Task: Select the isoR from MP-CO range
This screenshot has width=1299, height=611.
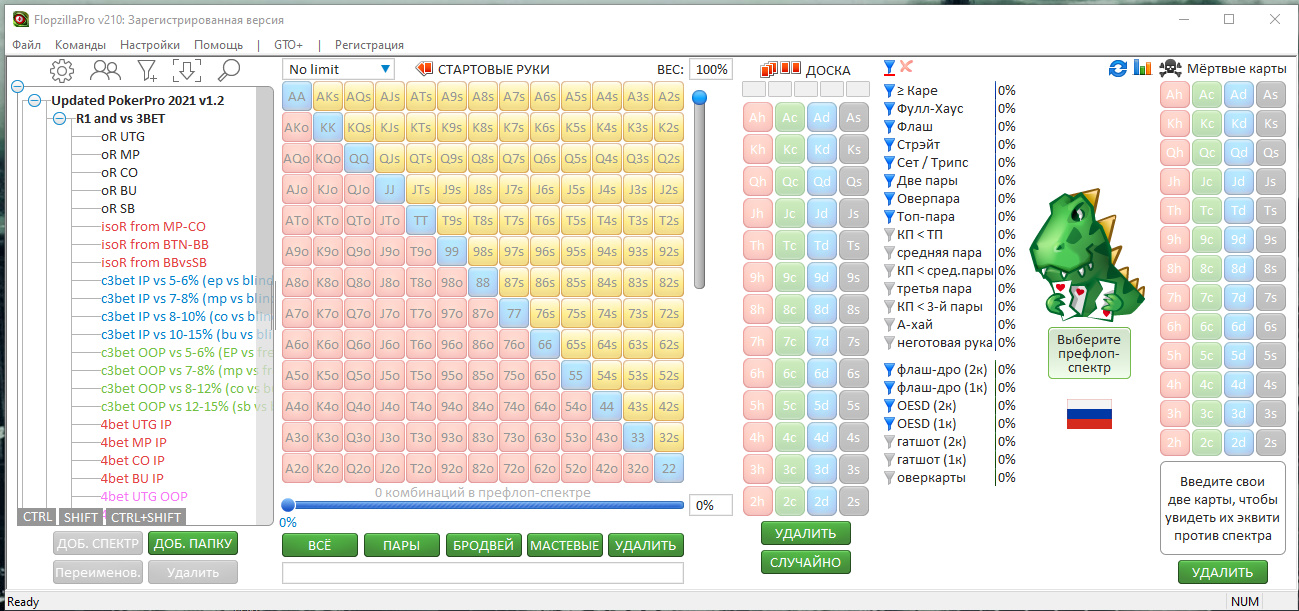Action: [x=153, y=226]
